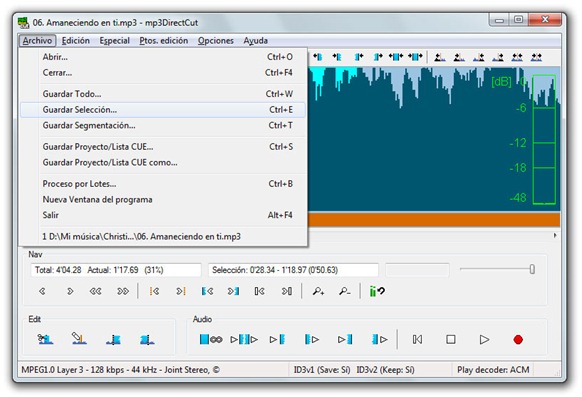Stop playback with the square Stop button
582x397 pixels.
click(x=451, y=339)
